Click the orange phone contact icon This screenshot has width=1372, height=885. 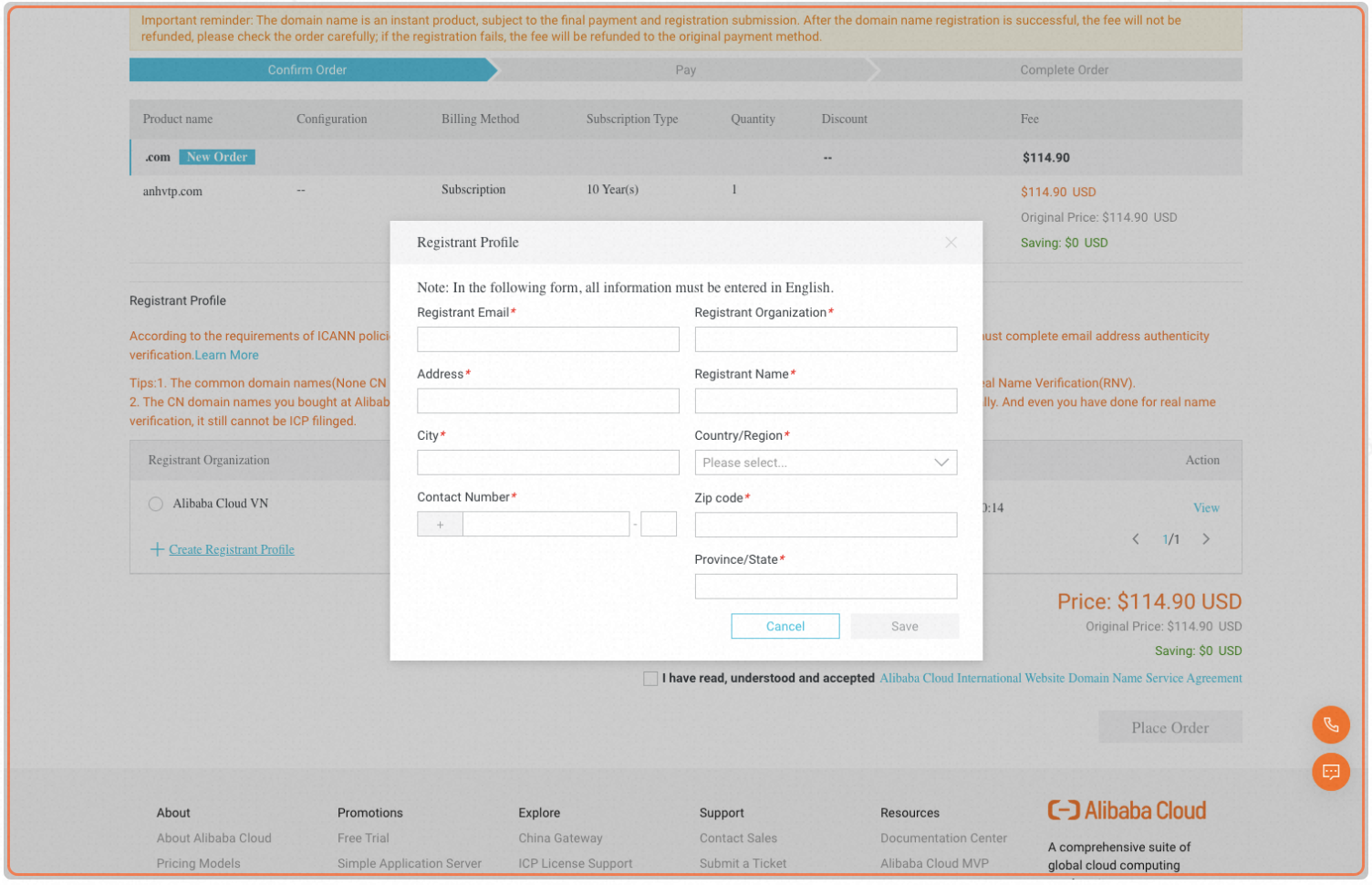point(1331,725)
